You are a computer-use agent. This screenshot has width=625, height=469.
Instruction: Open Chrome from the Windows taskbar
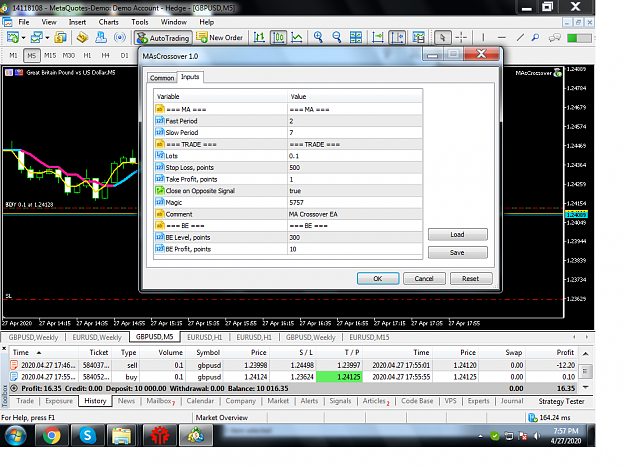pos(51,436)
